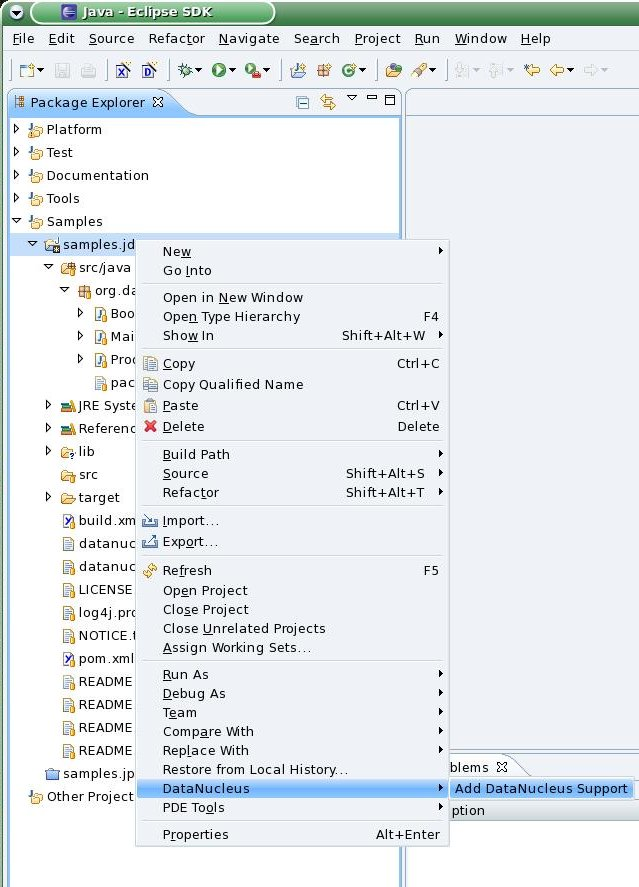
Task: Click the Previous Annotation icon
Action: click(x=496, y=70)
